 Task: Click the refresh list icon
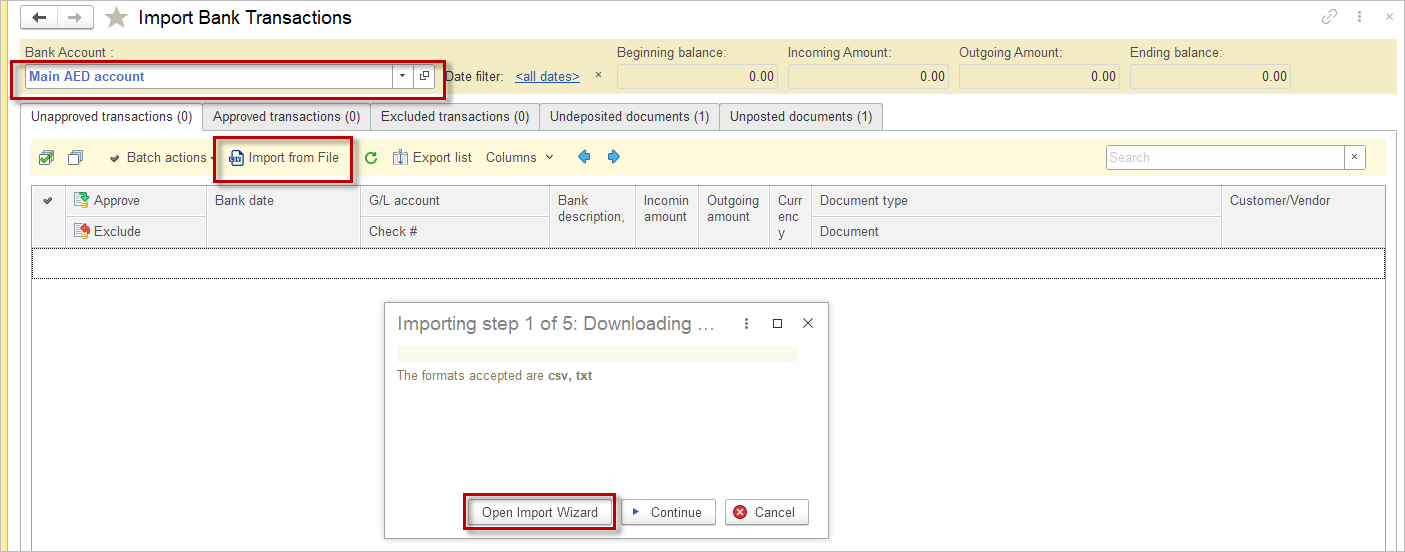point(371,158)
